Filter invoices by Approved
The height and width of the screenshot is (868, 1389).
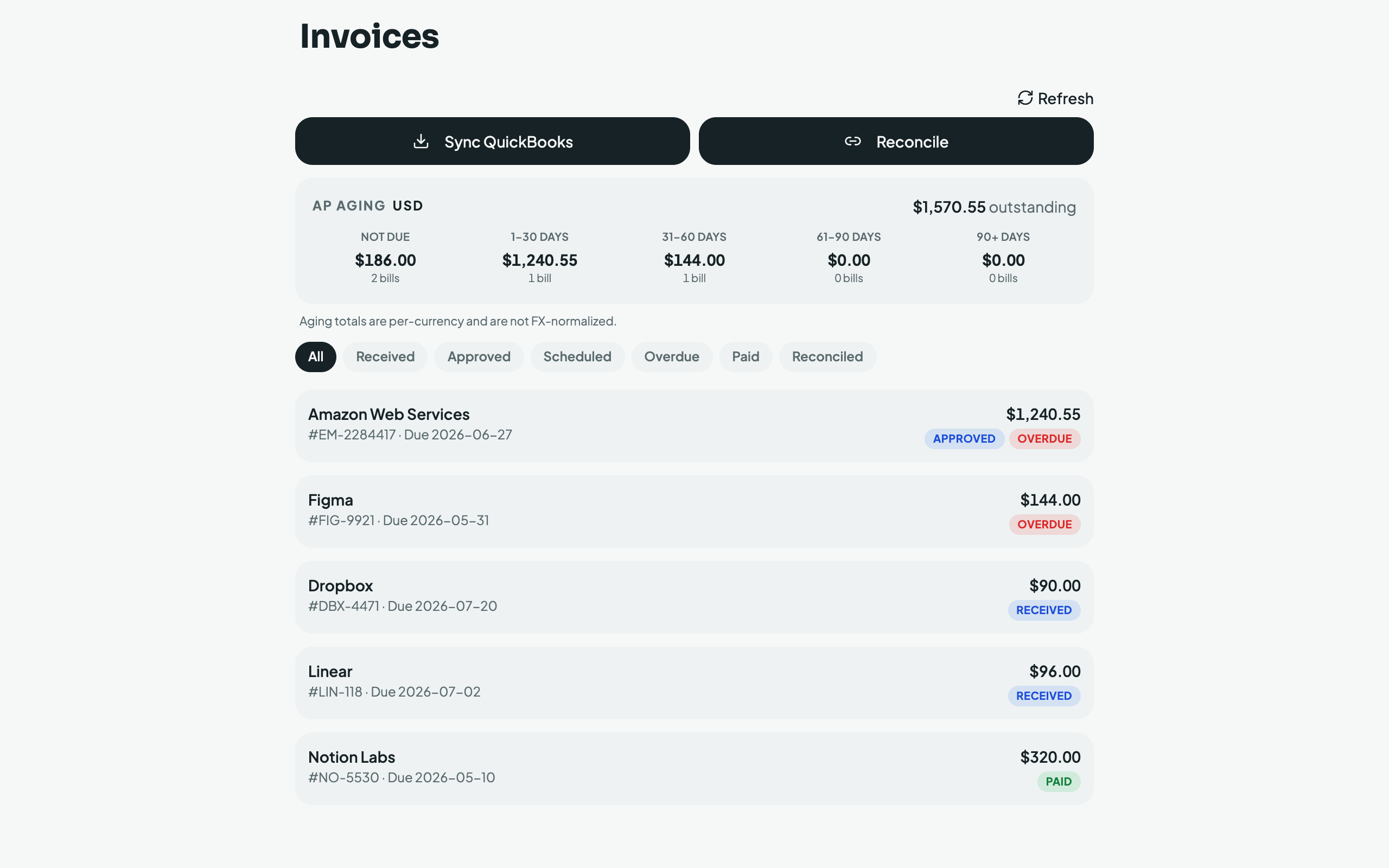coord(479,356)
